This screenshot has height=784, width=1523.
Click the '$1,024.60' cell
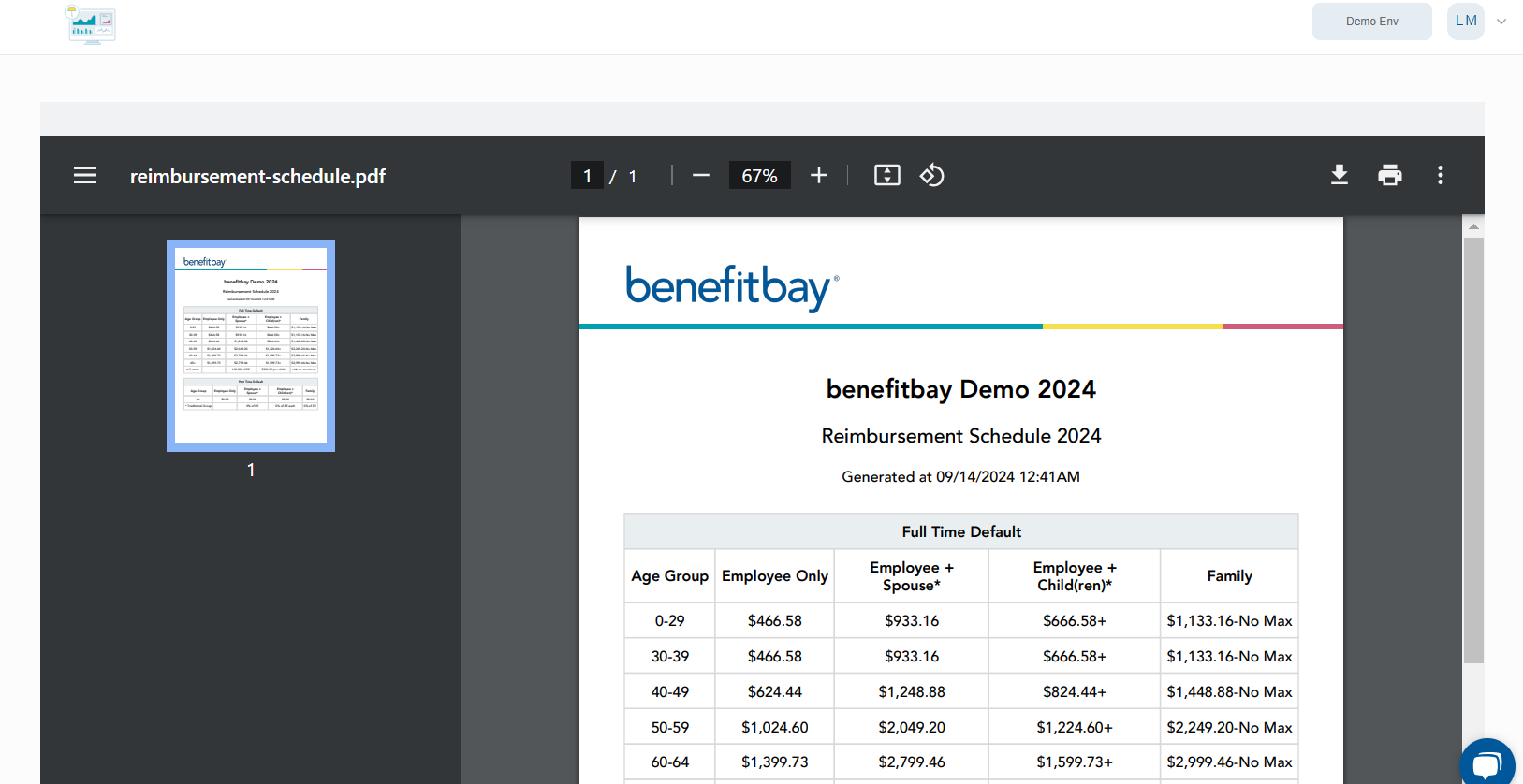pos(774,728)
